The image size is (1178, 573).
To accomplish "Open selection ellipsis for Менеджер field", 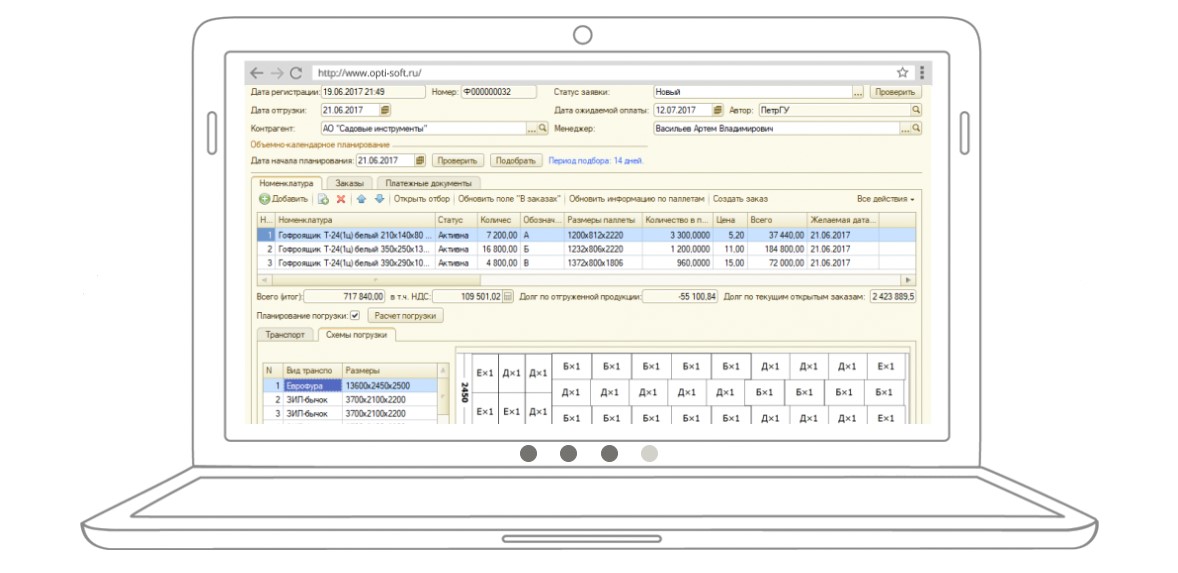I will click(905, 129).
